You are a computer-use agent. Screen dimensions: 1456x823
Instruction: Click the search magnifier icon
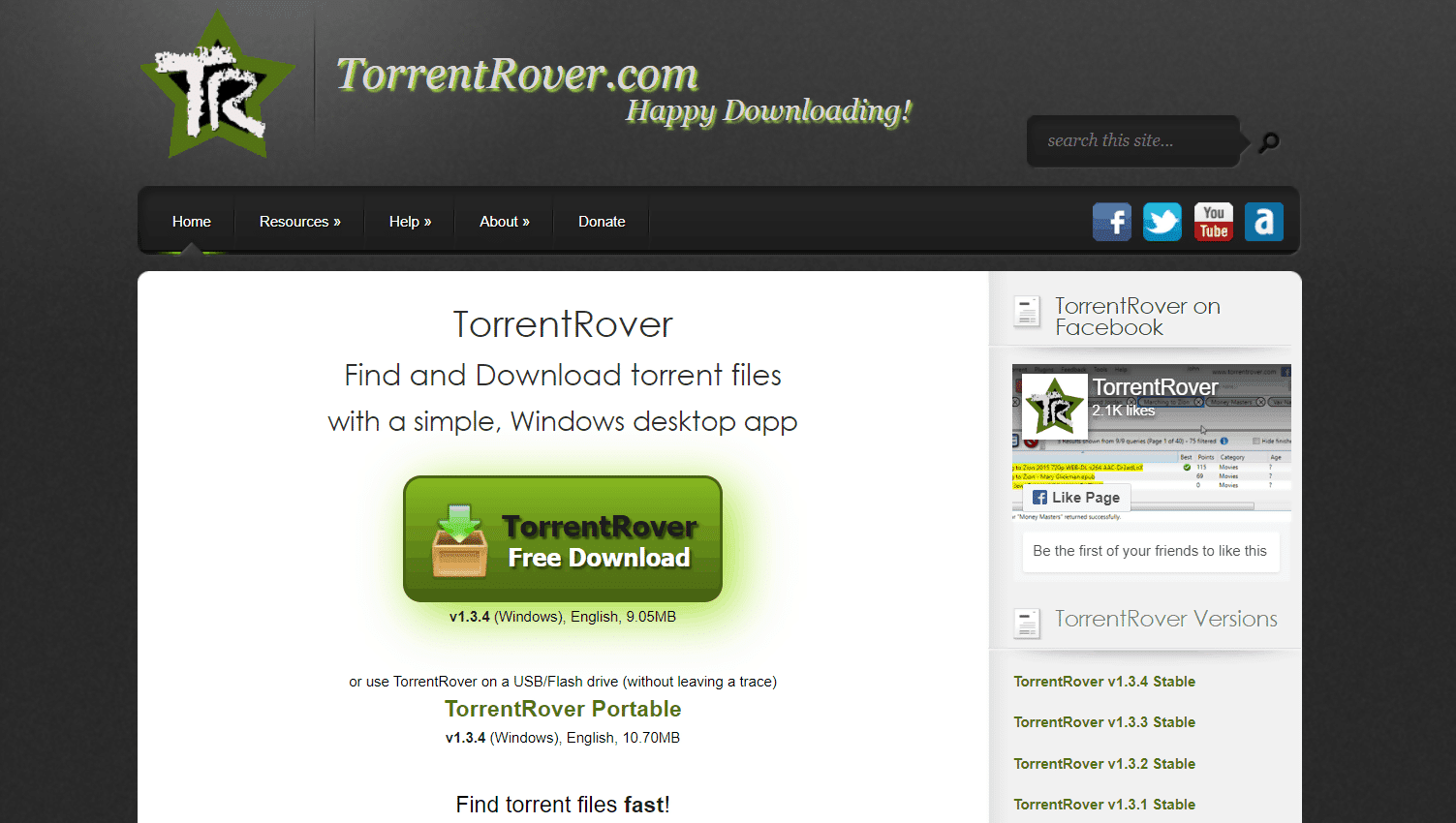tap(1269, 142)
